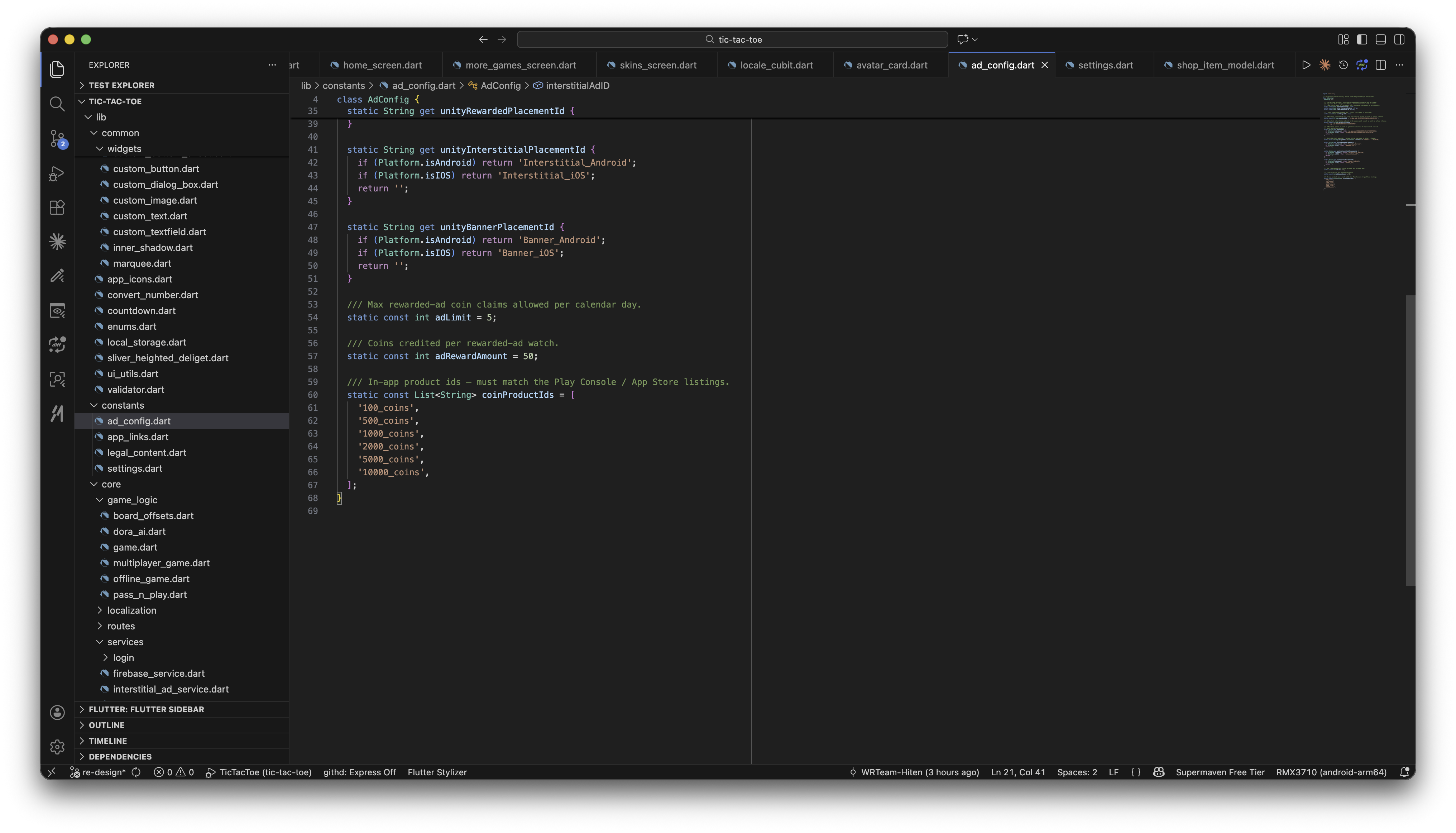Open the Explorer view in activity bar
This screenshot has width=1456, height=833.
click(57, 69)
